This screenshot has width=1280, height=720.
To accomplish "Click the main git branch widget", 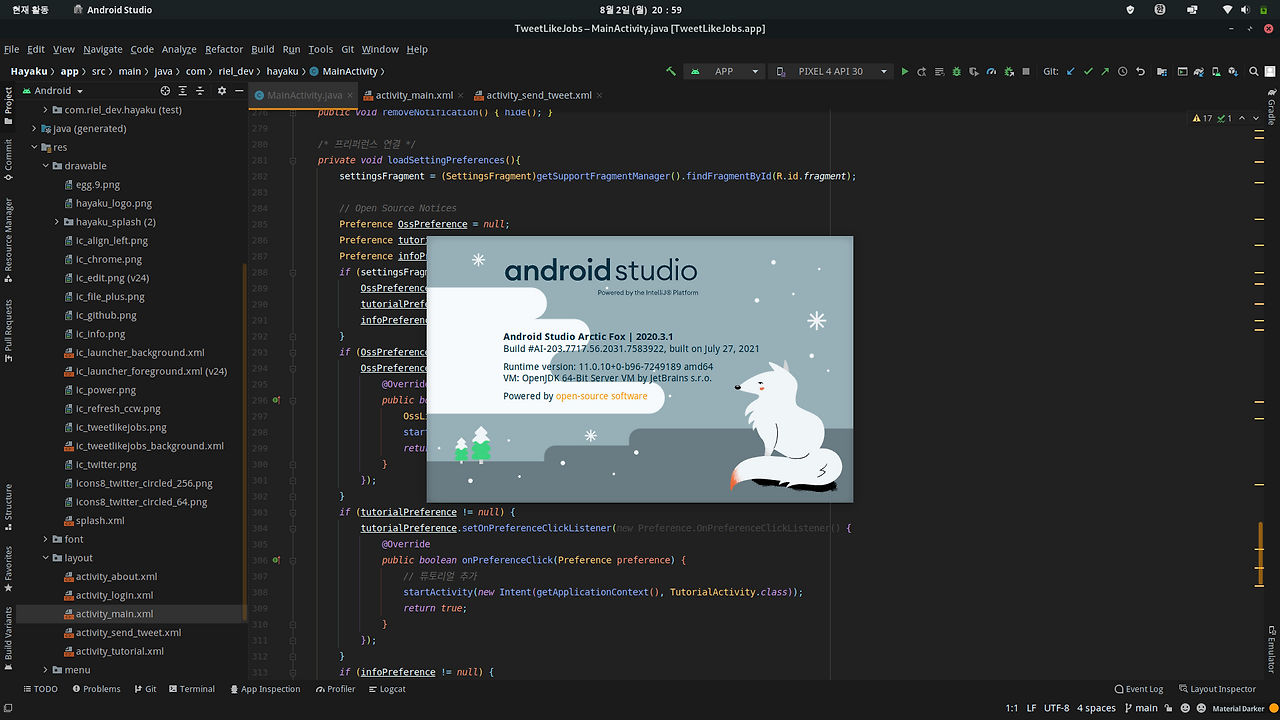I will click(x=1140, y=708).
